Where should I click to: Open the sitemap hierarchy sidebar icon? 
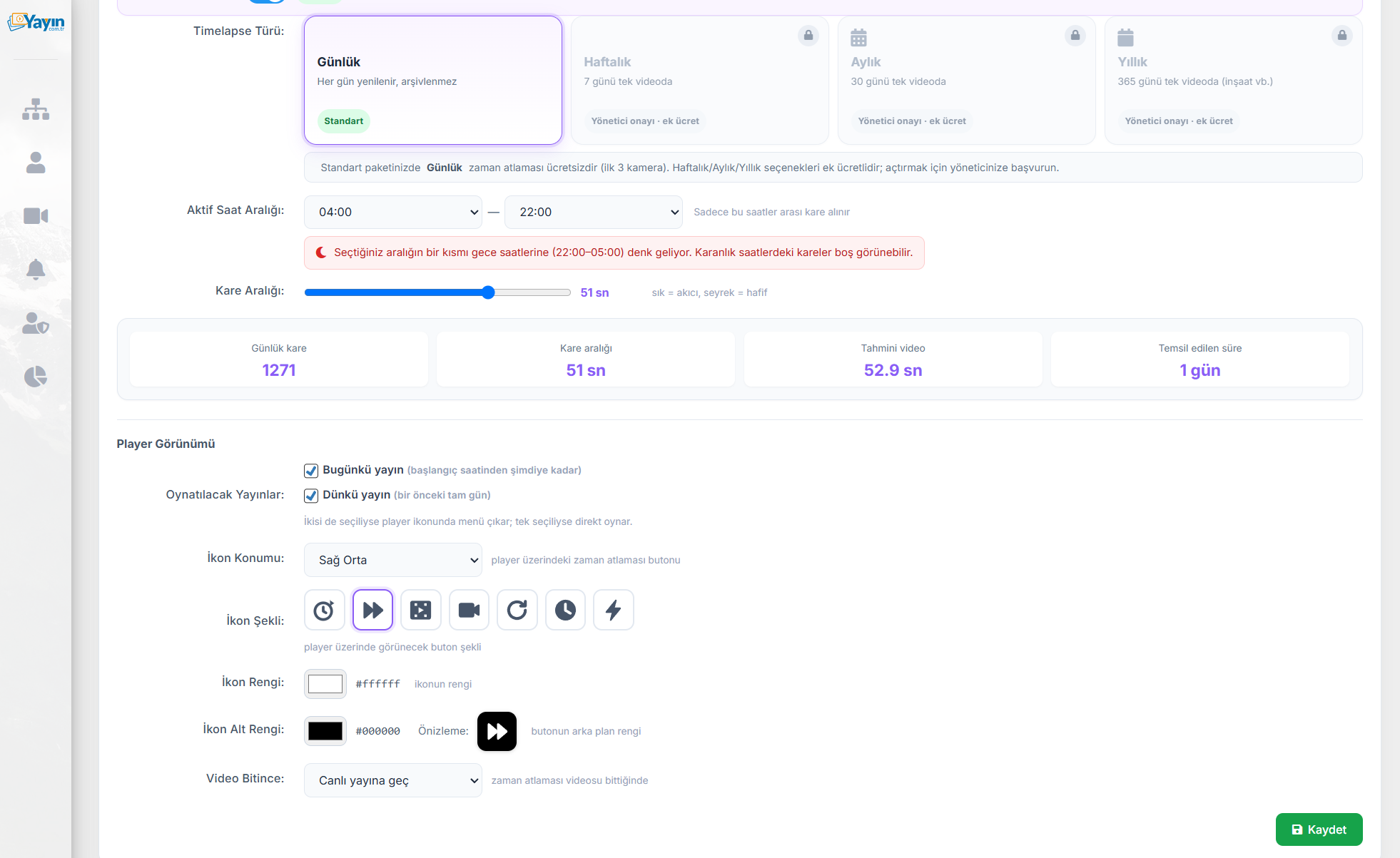[x=36, y=109]
